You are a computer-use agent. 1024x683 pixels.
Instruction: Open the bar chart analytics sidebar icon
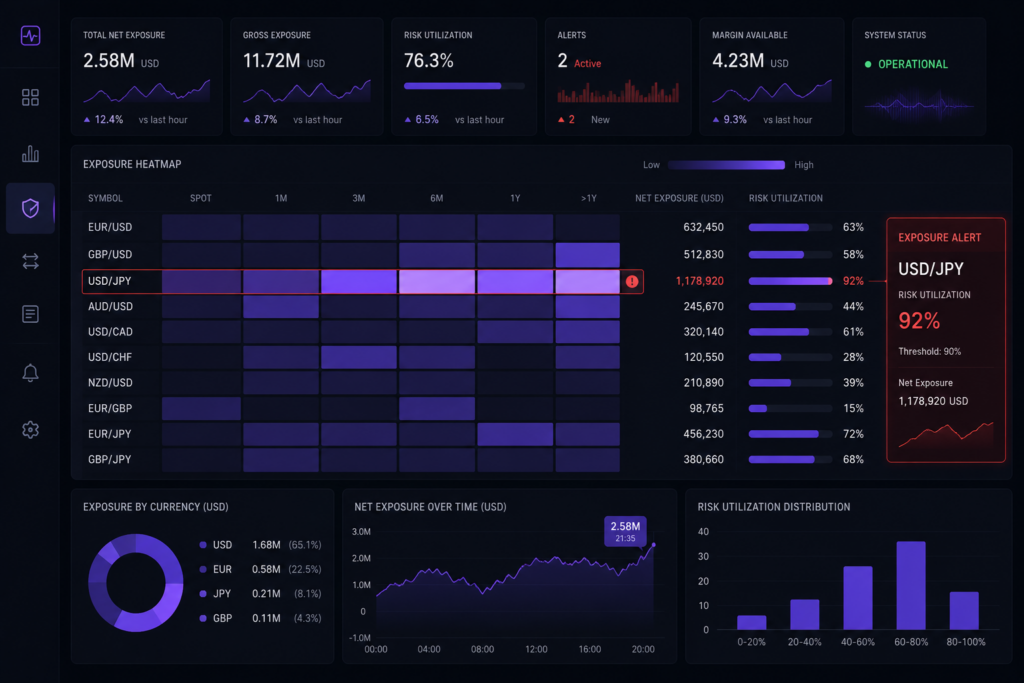click(x=30, y=153)
